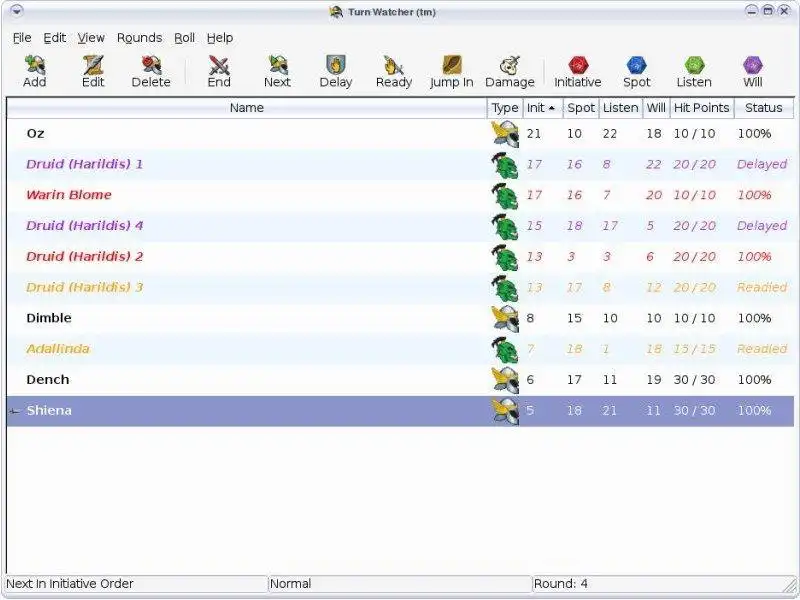The image size is (800, 600).
Task: Click the Add combatant toolbar icon
Action: pos(35,65)
